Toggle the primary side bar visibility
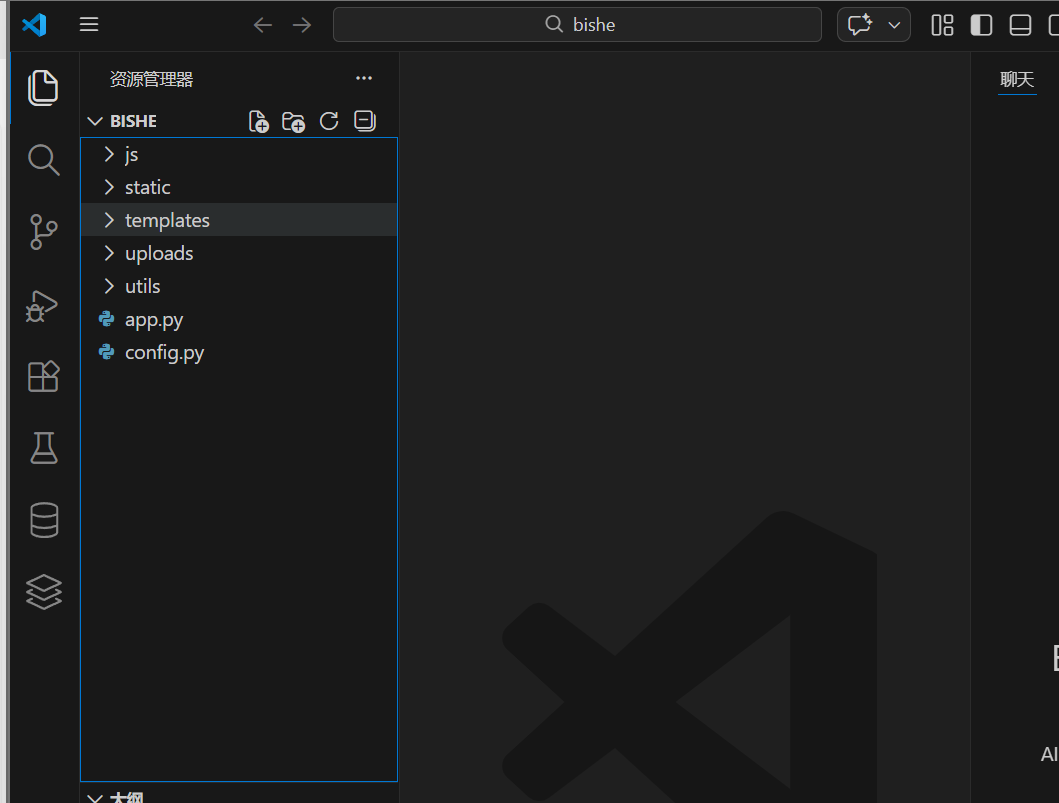 [x=981, y=25]
